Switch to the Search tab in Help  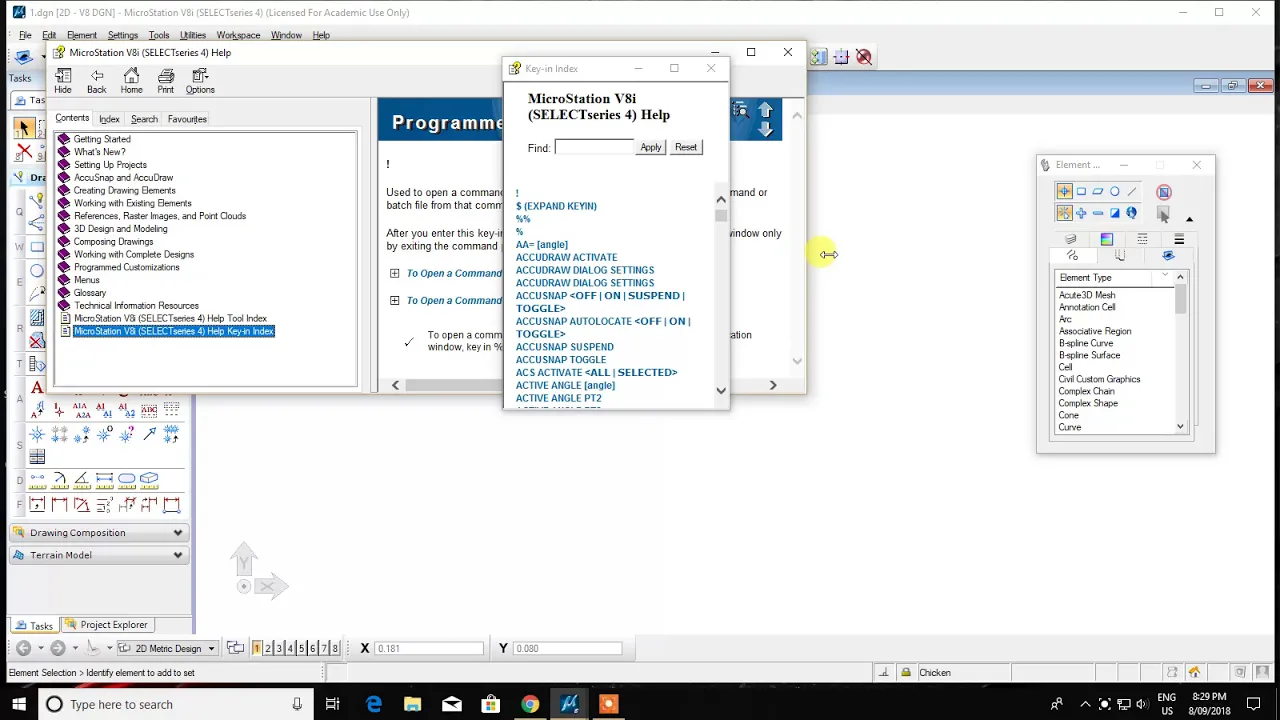click(x=144, y=119)
